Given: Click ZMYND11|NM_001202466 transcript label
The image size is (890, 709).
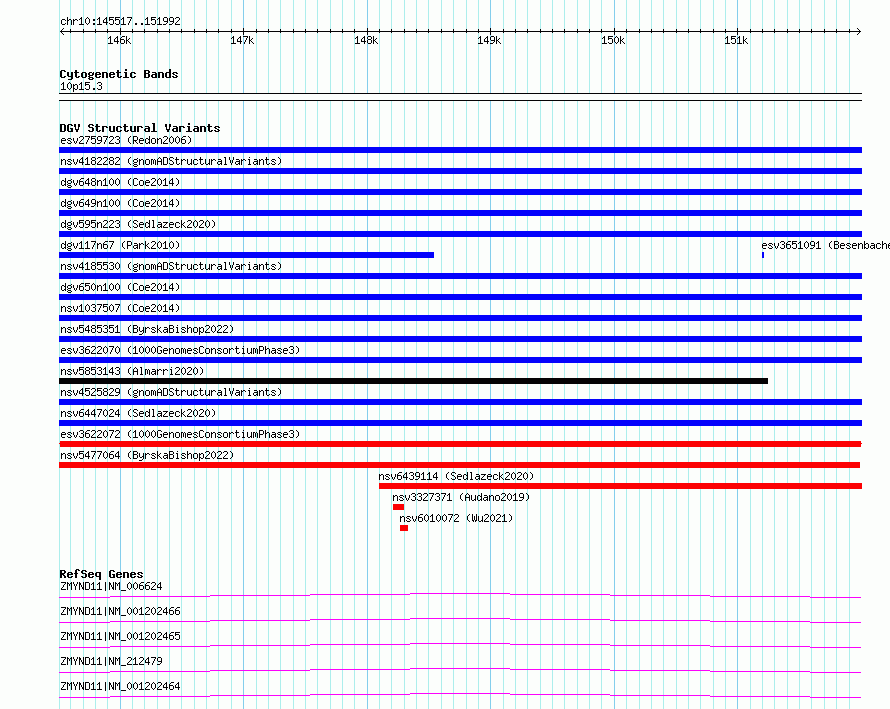Looking at the screenshot, I should [120, 611].
